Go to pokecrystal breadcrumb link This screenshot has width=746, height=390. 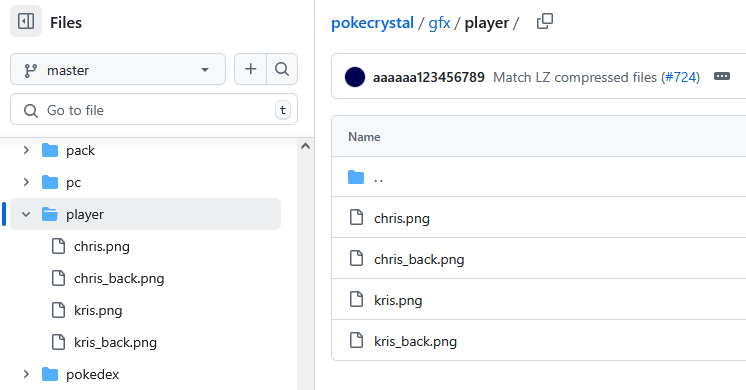372,23
